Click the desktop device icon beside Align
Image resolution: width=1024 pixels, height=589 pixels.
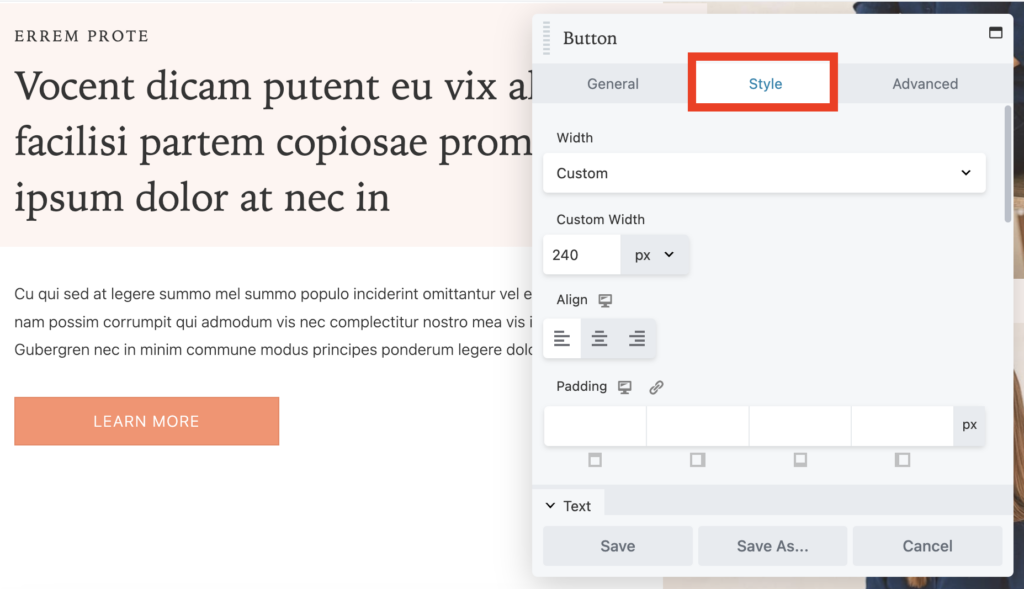click(607, 299)
